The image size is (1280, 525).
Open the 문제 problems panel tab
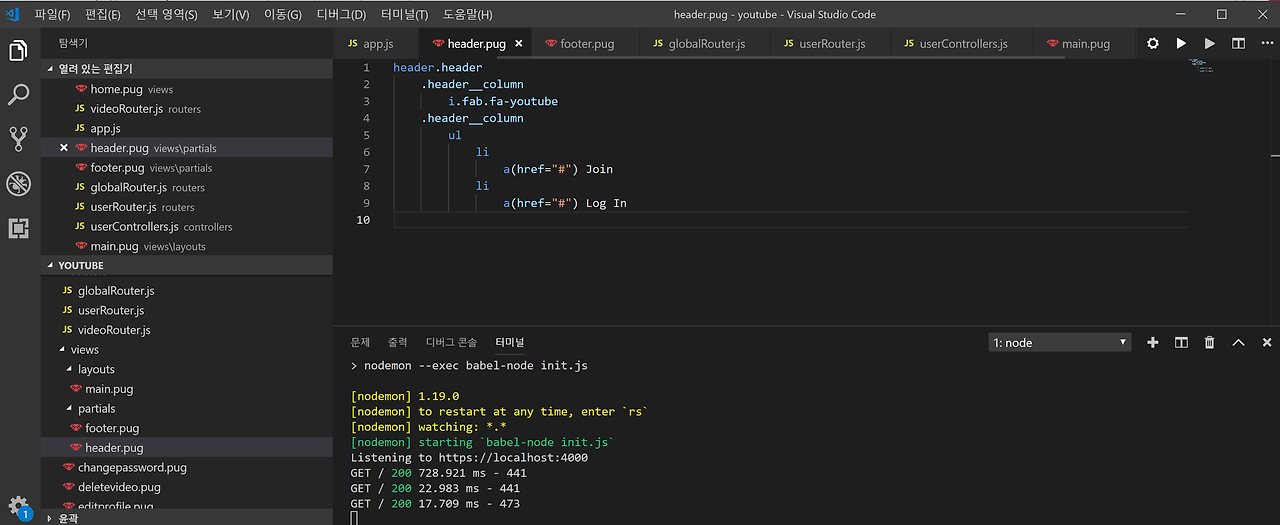361,342
